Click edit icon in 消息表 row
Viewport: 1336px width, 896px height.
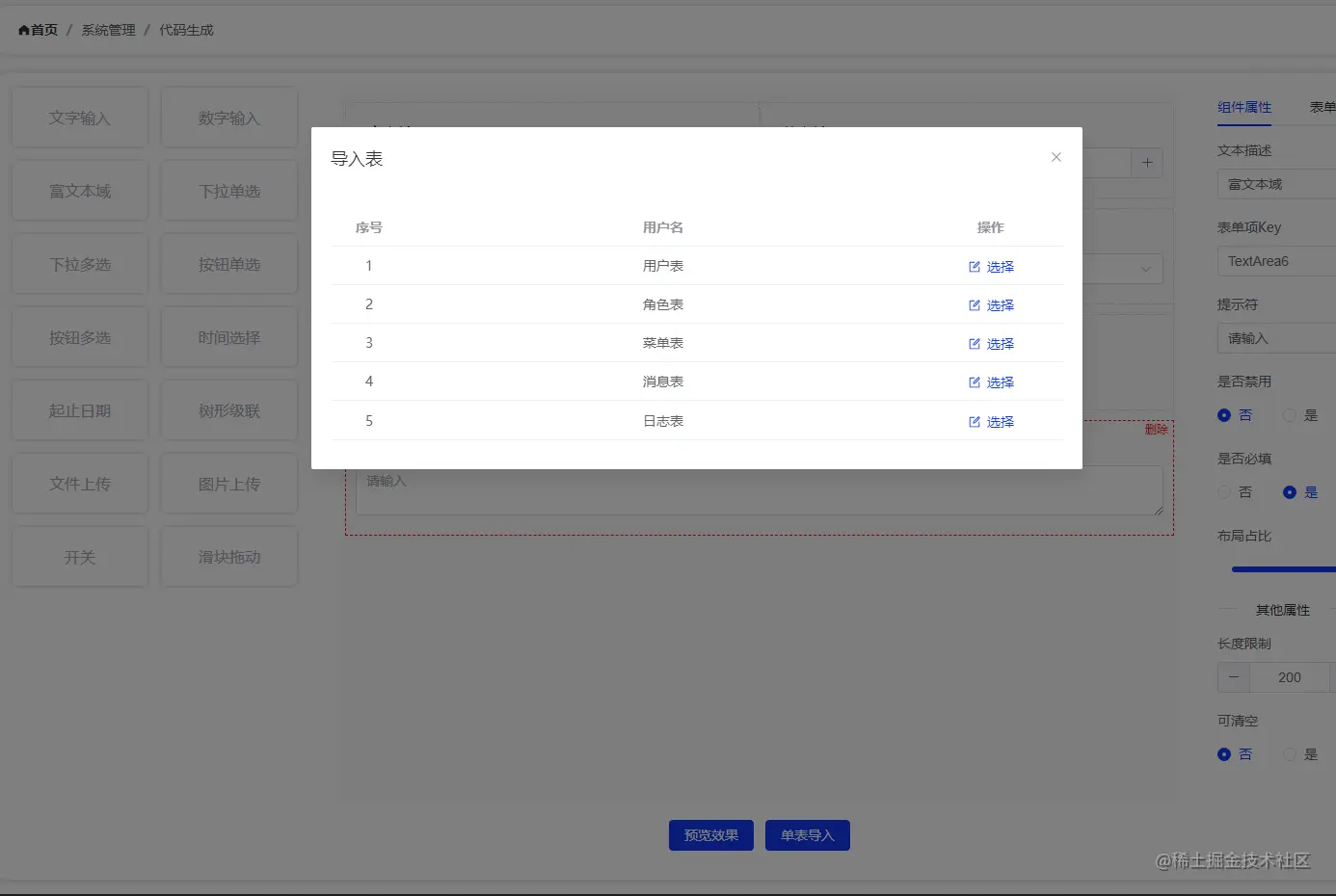975,382
